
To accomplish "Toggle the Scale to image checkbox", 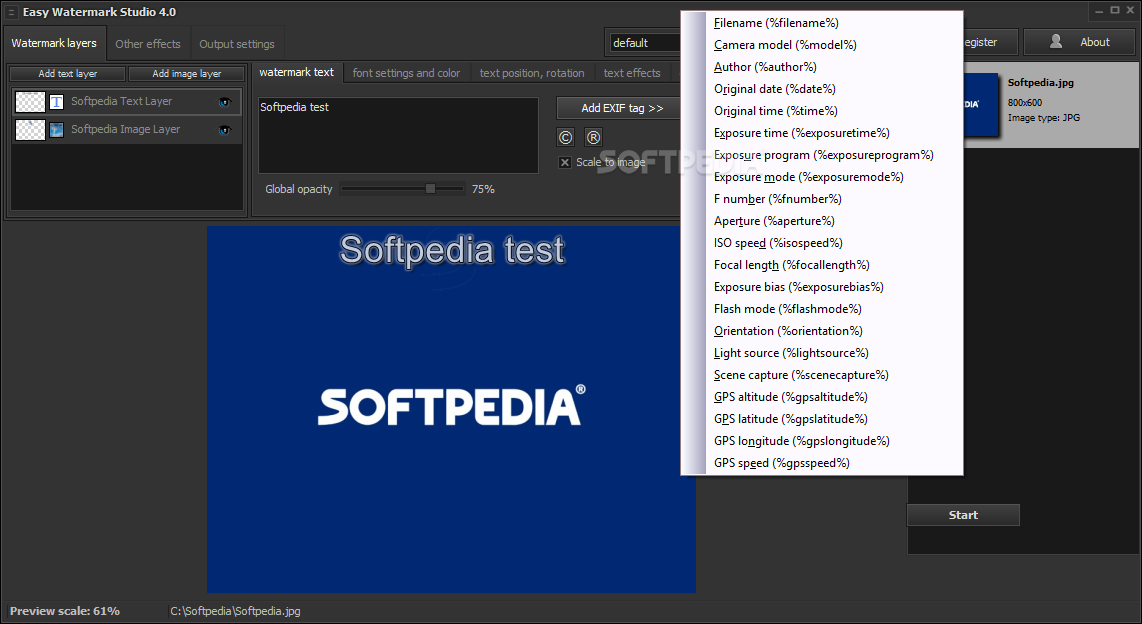I will click(564, 162).
